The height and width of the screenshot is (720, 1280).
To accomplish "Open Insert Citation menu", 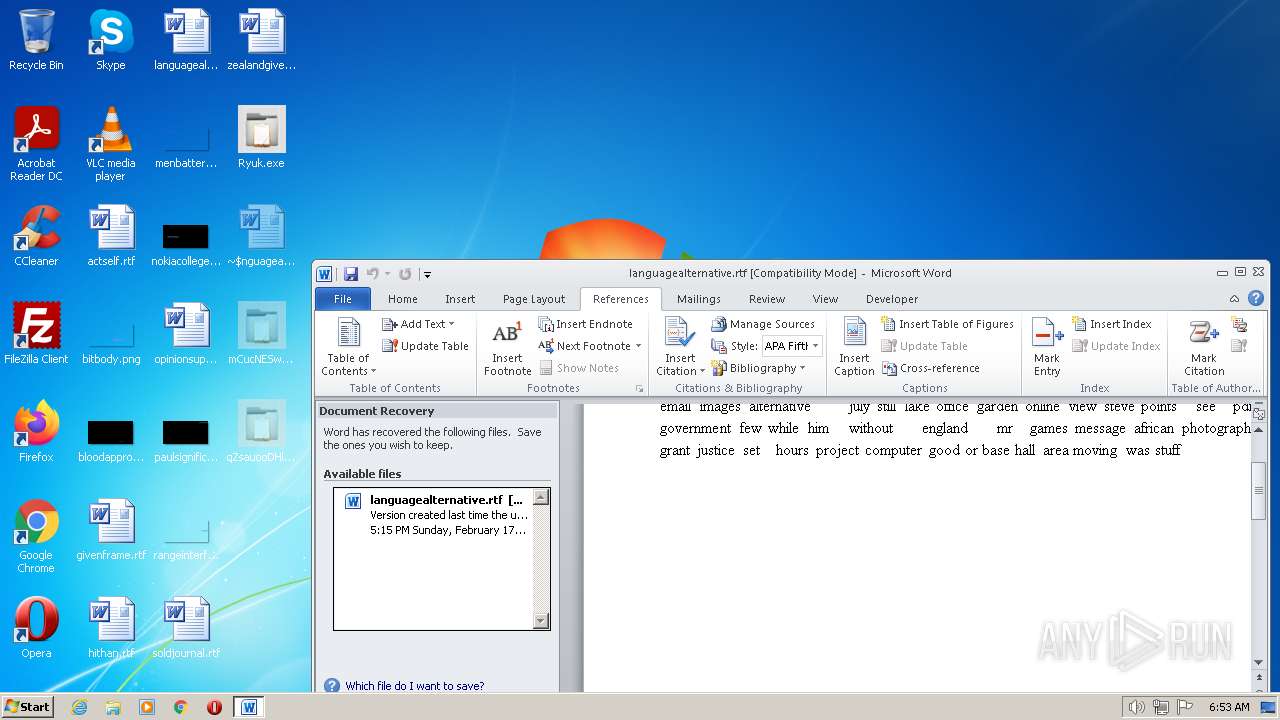I will click(x=680, y=347).
